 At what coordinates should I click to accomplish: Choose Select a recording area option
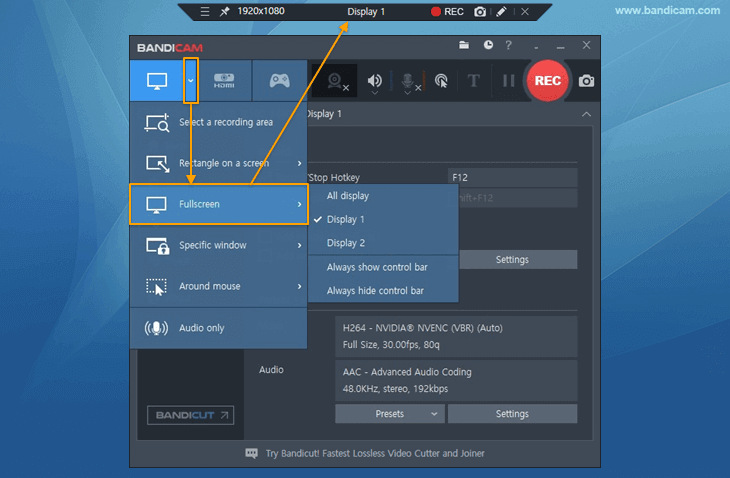[219, 122]
